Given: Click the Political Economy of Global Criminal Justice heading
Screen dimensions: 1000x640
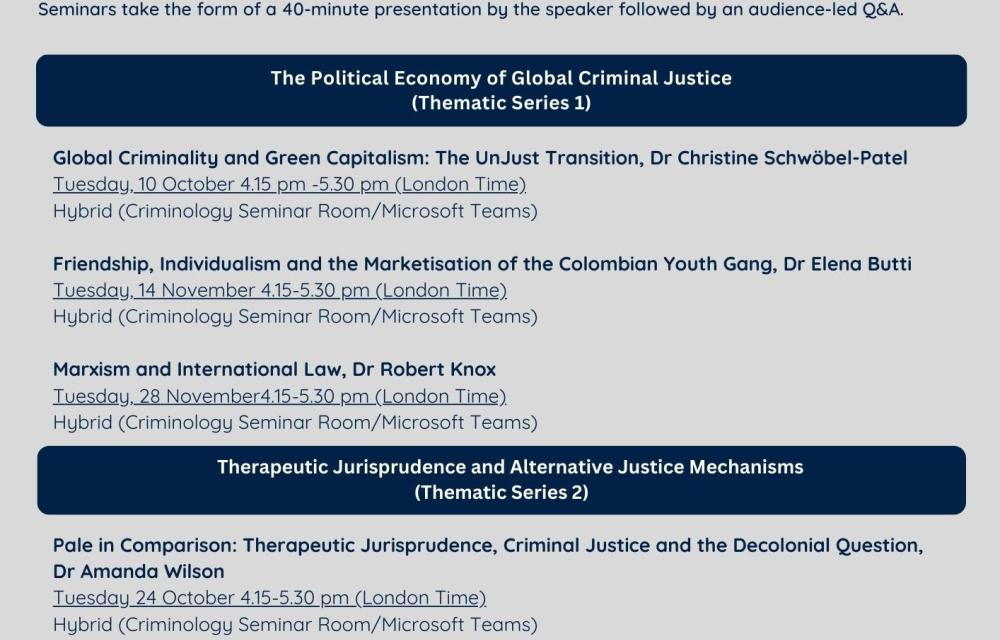Looking at the screenshot, I should pyautogui.click(x=501, y=78).
